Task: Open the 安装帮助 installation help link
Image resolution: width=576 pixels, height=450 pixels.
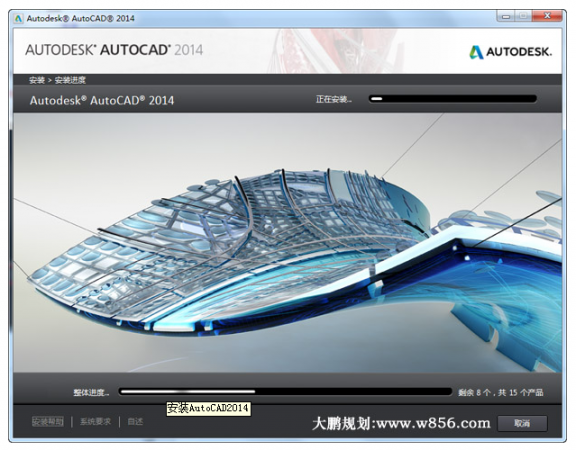Action: (48, 422)
